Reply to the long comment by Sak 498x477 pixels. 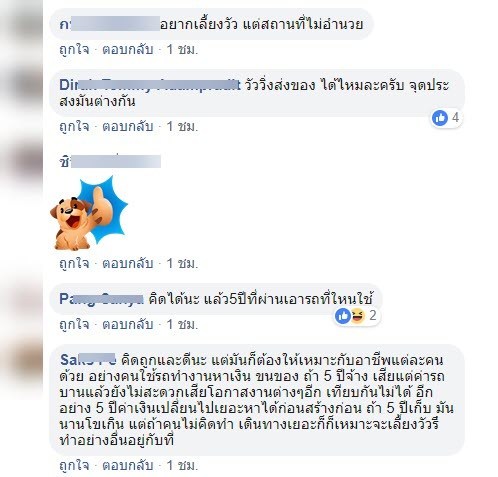click(x=127, y=465)
